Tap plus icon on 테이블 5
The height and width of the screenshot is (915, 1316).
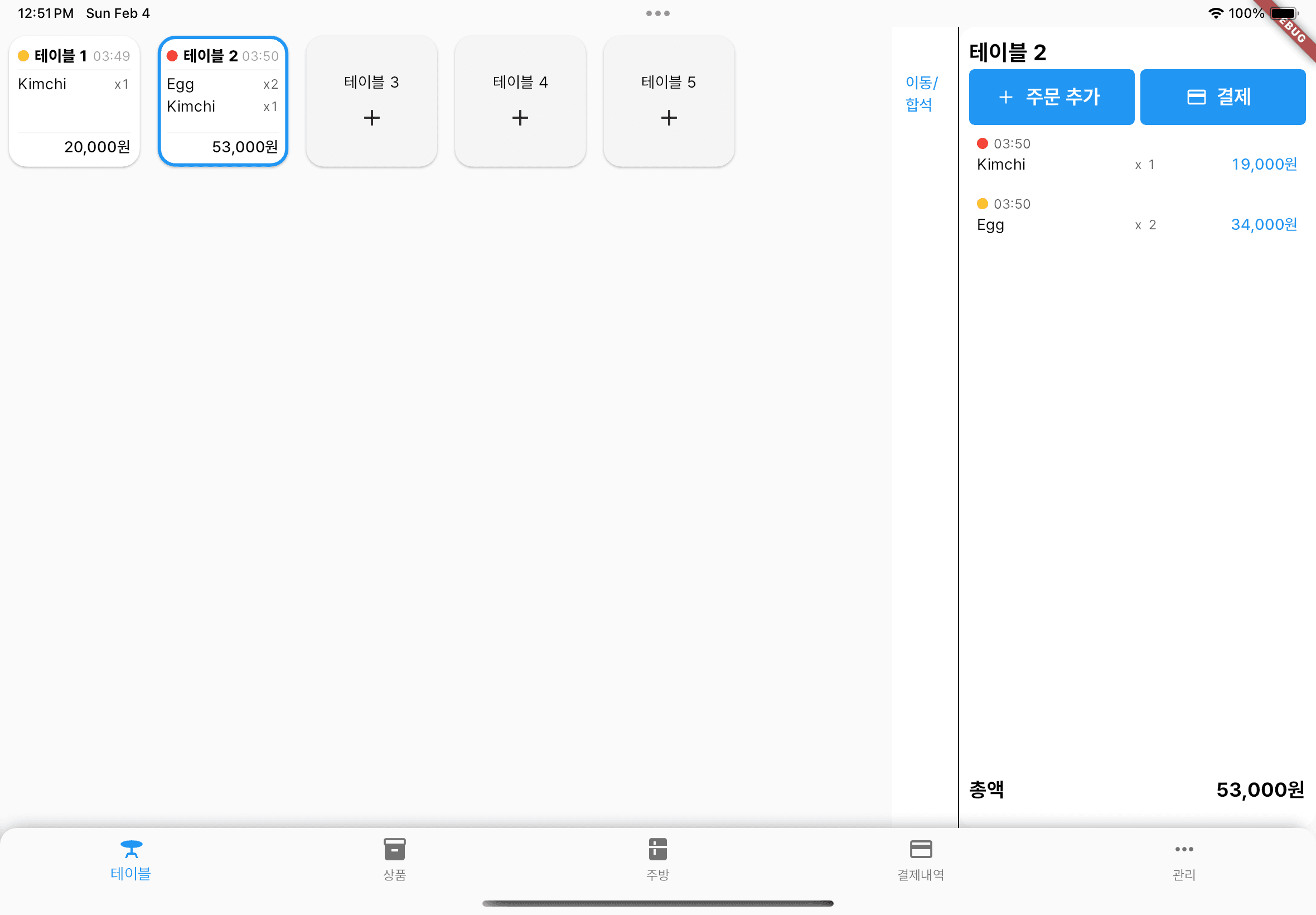(x=669, y=118)
